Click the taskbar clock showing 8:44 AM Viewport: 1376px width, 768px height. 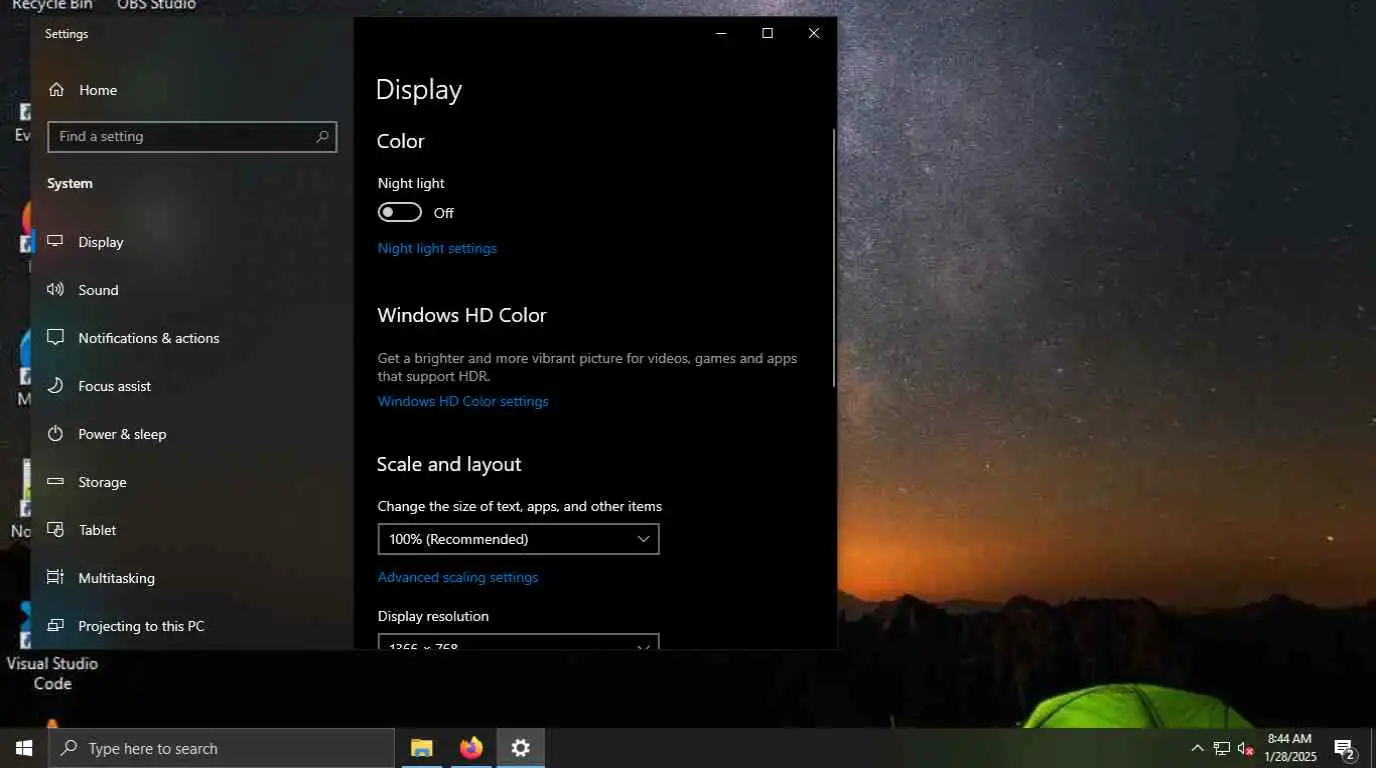[x=1289, y=748]
